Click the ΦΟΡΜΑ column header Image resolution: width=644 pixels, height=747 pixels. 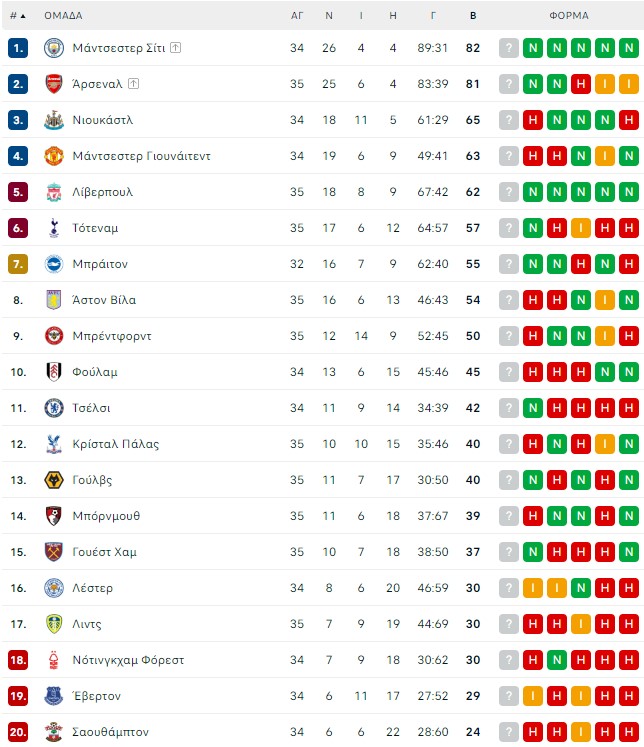pyautogui.click(x=569, y=16)
